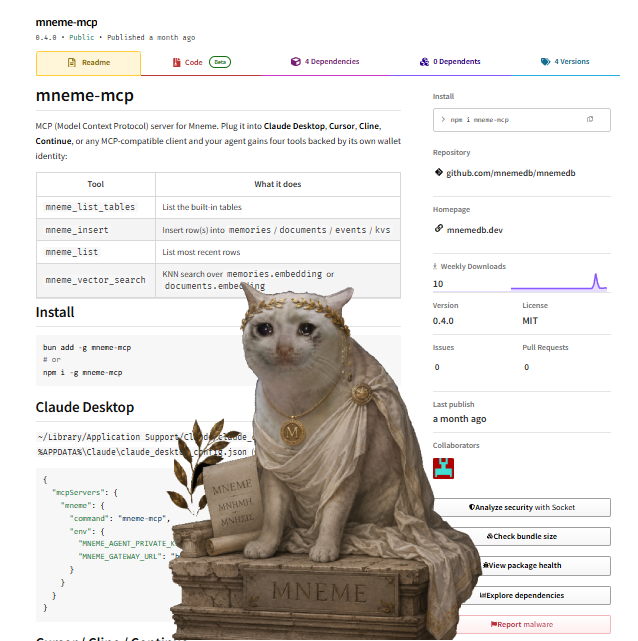Switch to the Code tab
This screenshot has width=638, height=641.
(201, 62)
